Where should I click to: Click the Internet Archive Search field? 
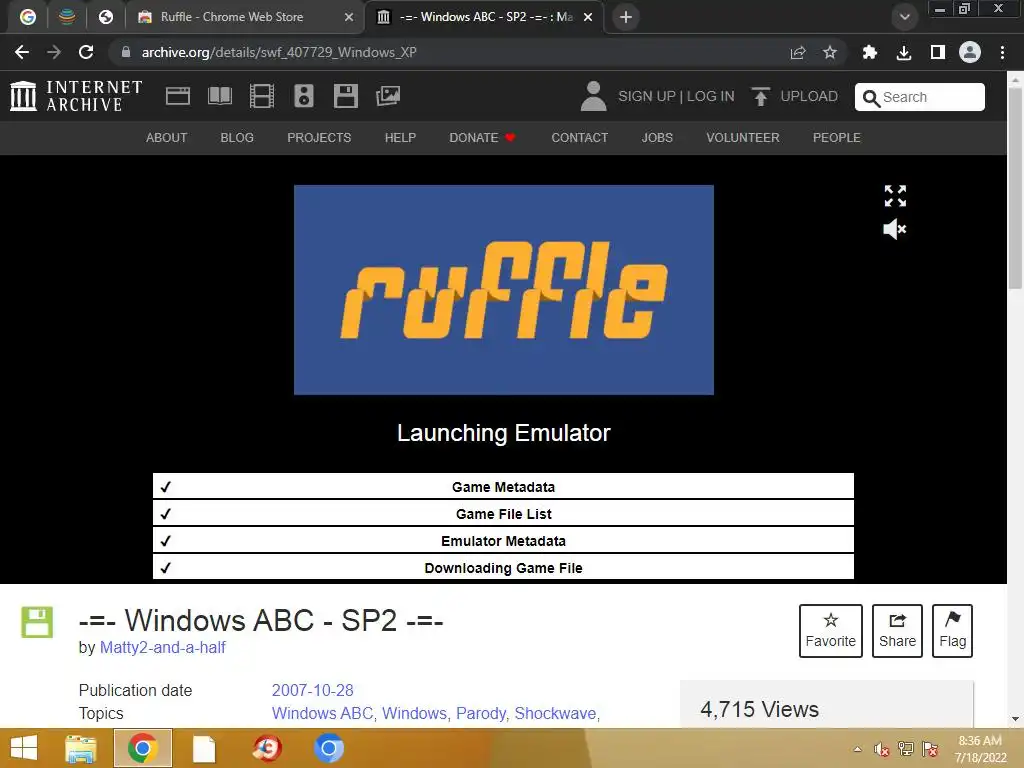pyautogui.click(x=920, y=97)
